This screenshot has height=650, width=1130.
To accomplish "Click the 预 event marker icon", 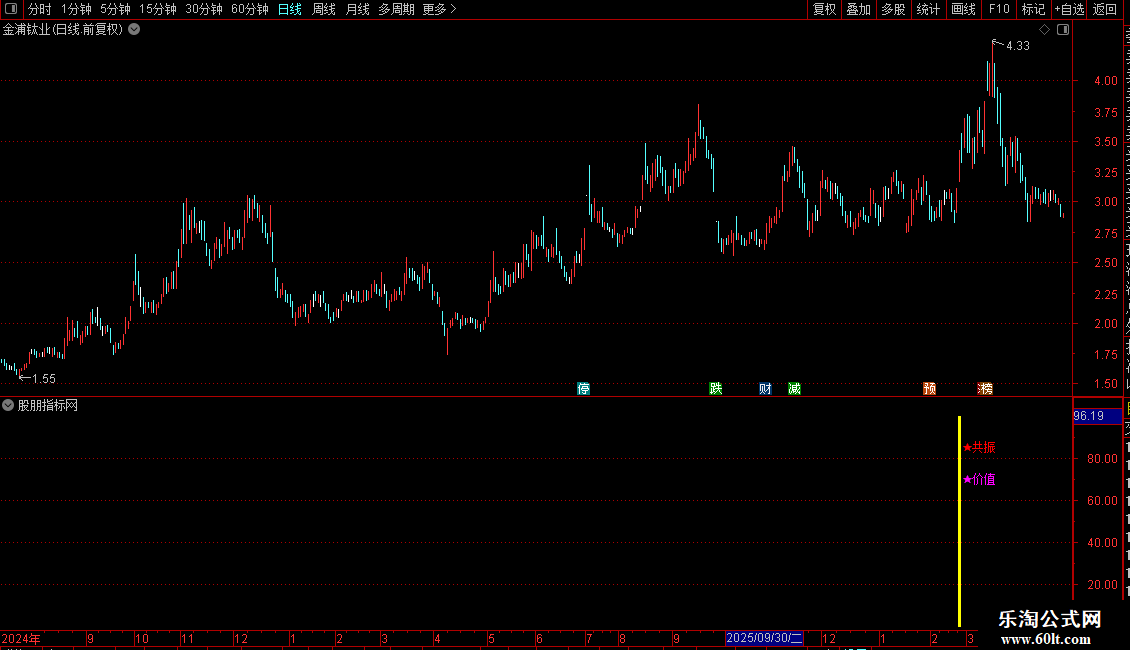I will (930, 388).
